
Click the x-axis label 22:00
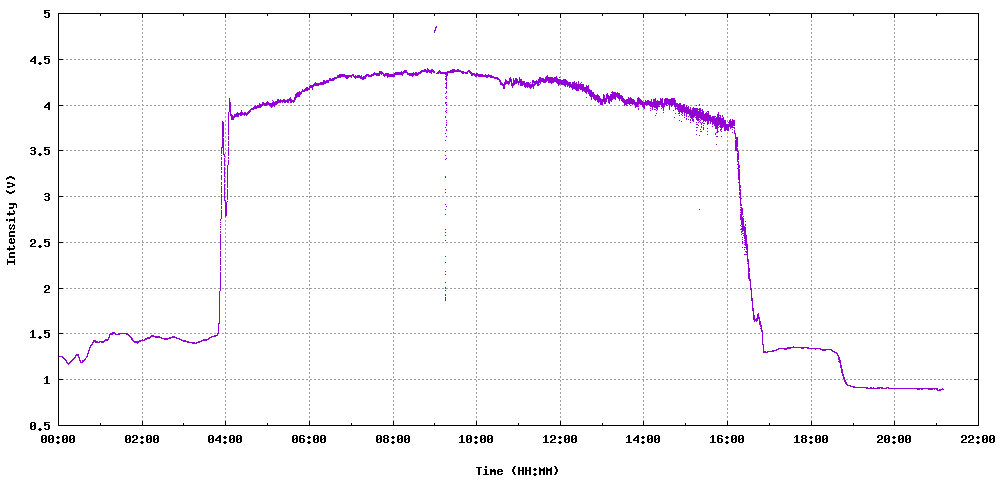(978, 439)
